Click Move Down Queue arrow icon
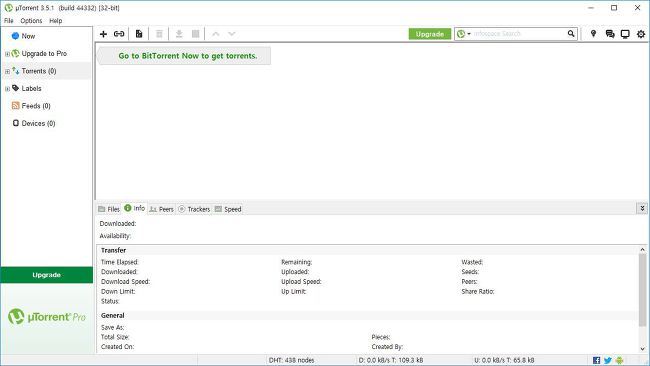This screenshot has width=650, height=366. pyautogui.click(x=232, y=34)
